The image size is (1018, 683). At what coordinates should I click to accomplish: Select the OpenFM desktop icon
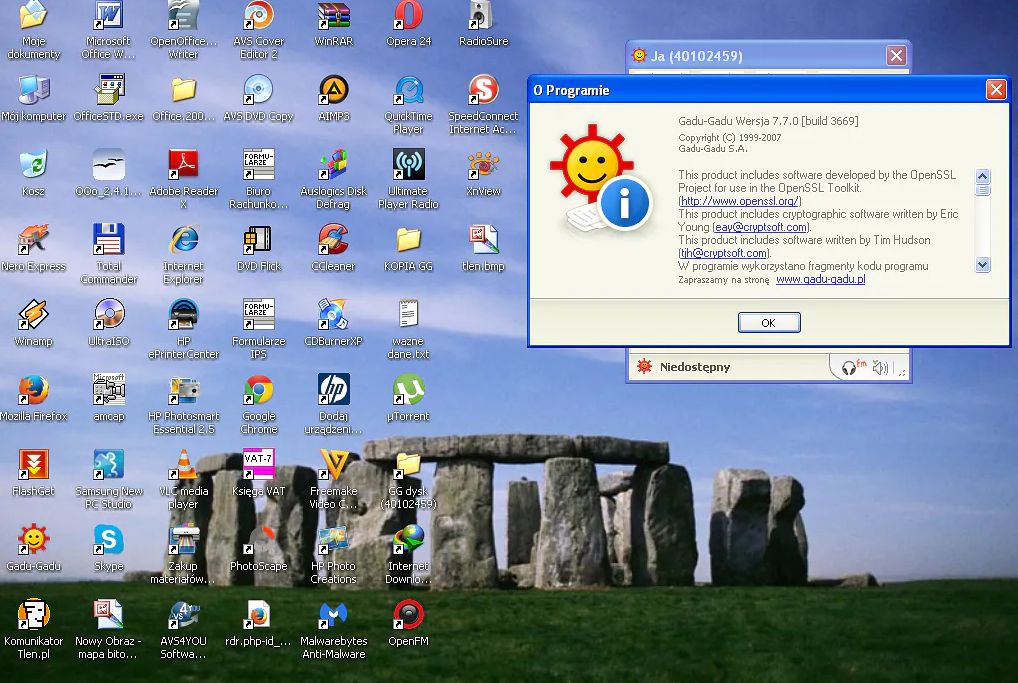coord(408,623)
